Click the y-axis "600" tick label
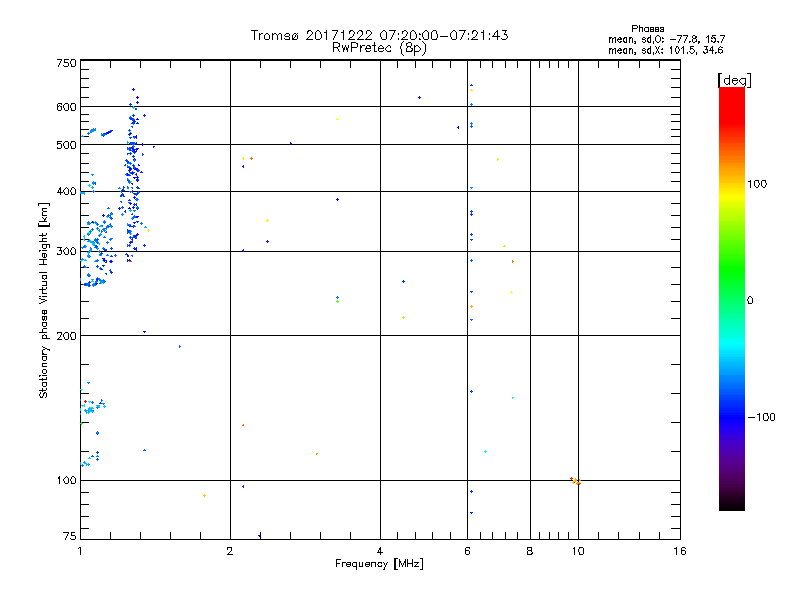800x600 pixels. (x=67, y=107)
